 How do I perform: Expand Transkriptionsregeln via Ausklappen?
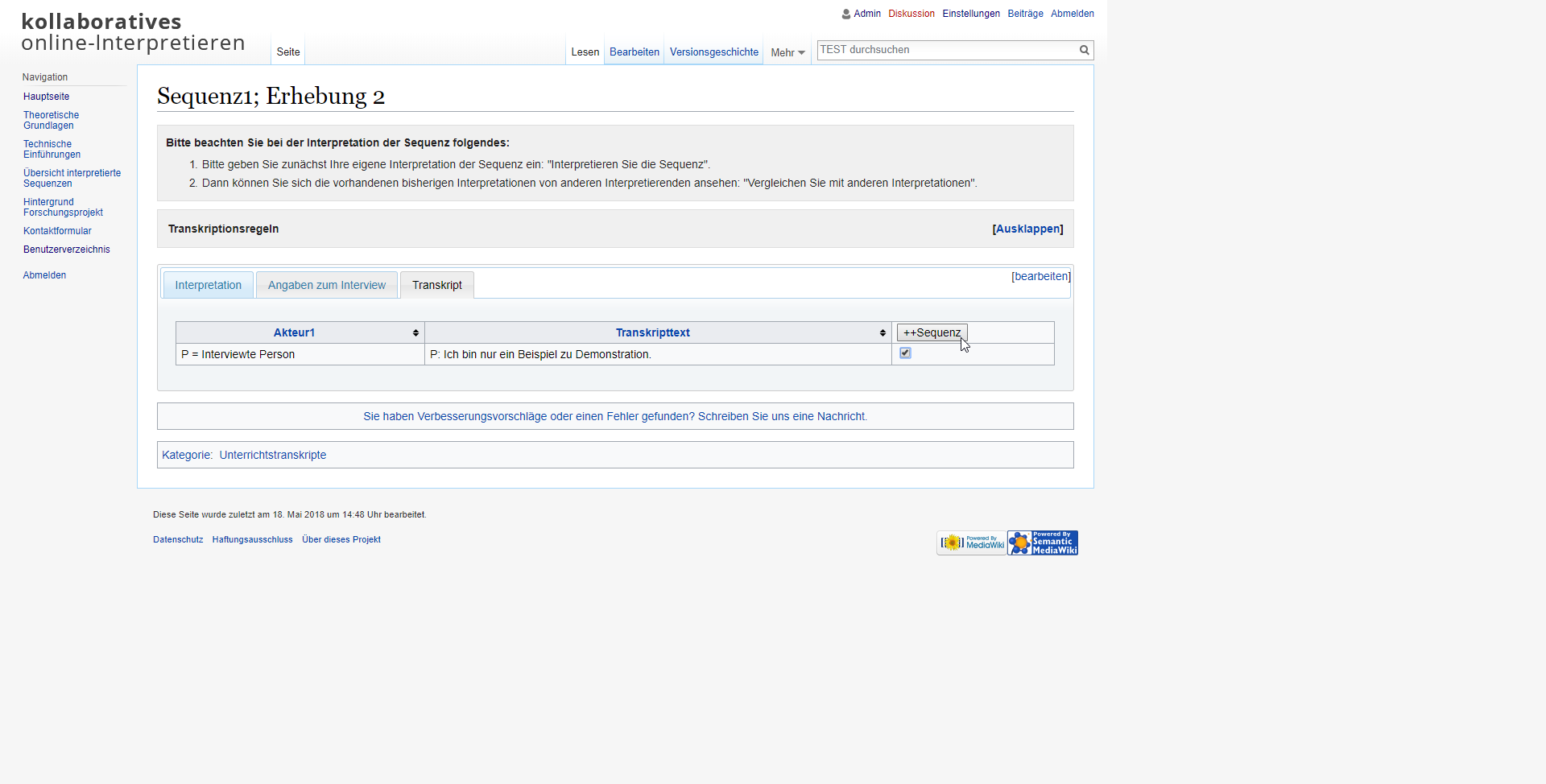click(x=1027, y=229)
